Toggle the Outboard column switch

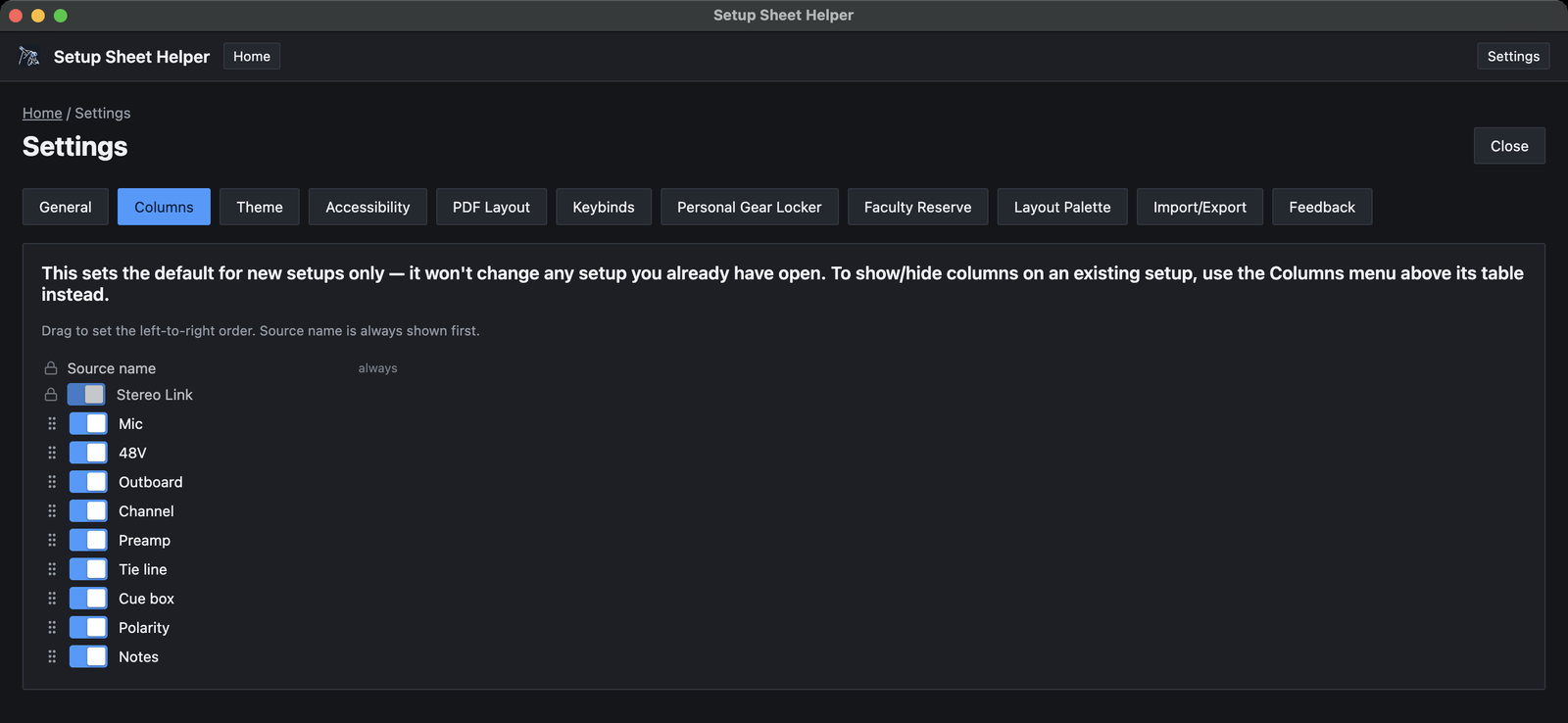click(x=88, y=482)
